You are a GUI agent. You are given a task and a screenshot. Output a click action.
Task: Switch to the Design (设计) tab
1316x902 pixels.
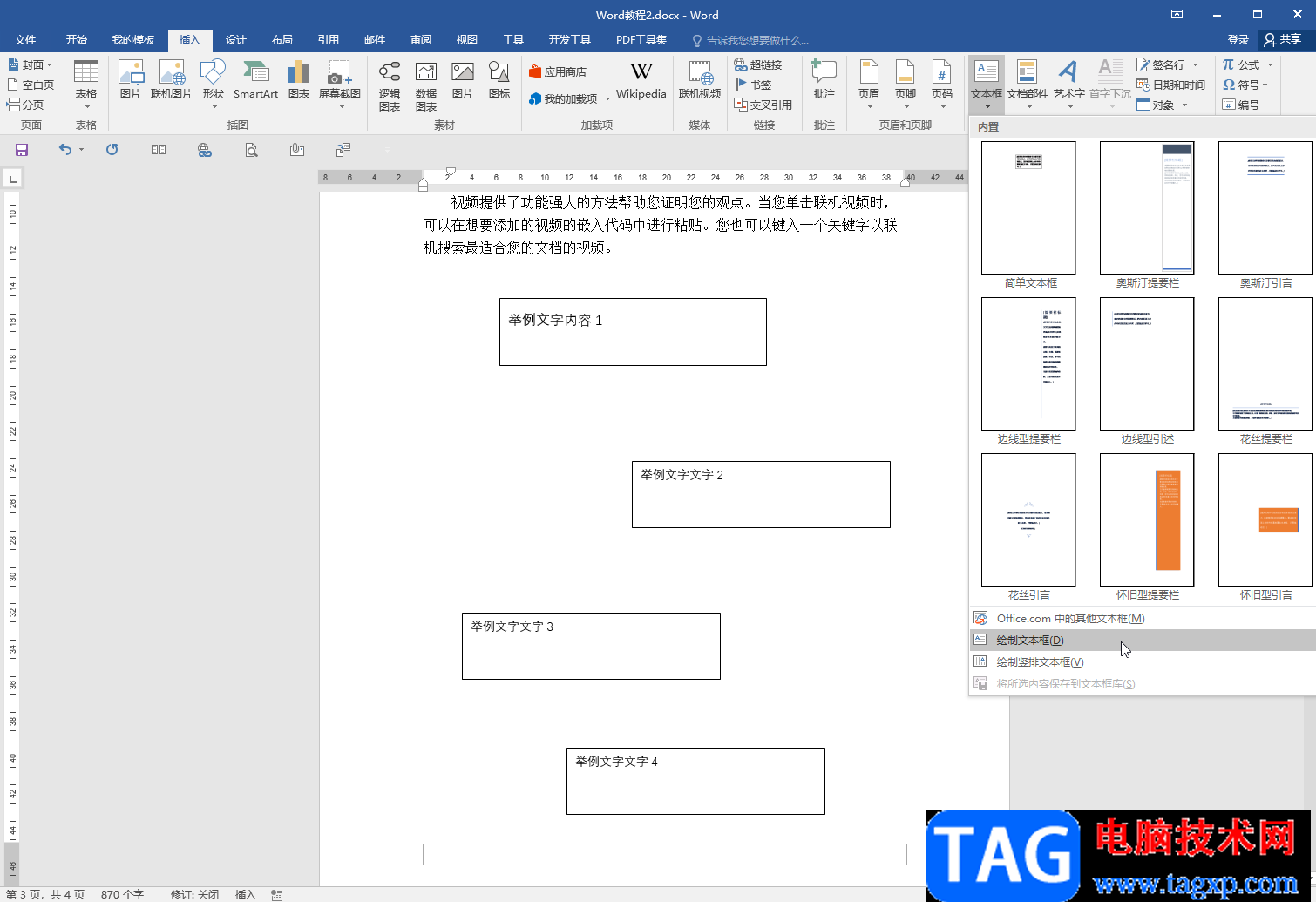(236, 40)
